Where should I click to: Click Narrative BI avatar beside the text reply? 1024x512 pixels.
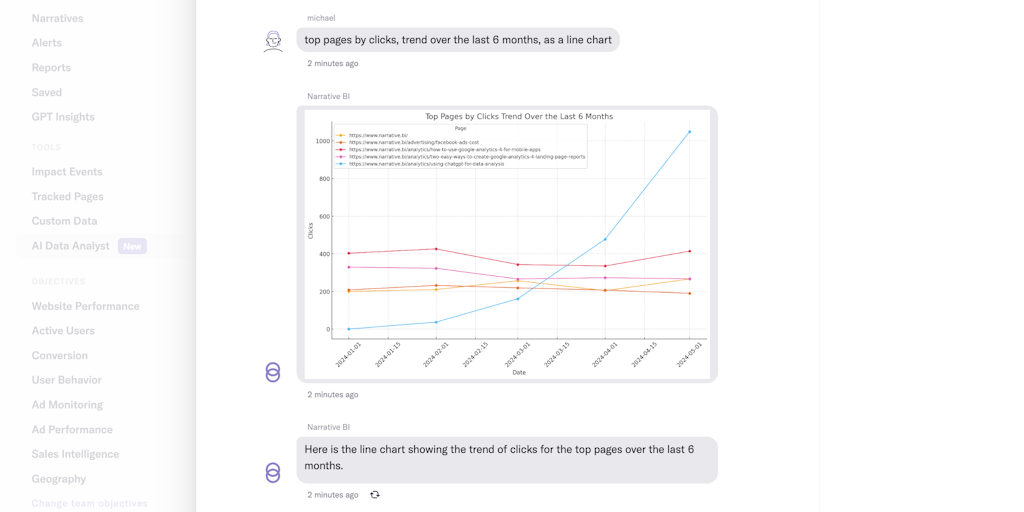click(x=273, y=472)
